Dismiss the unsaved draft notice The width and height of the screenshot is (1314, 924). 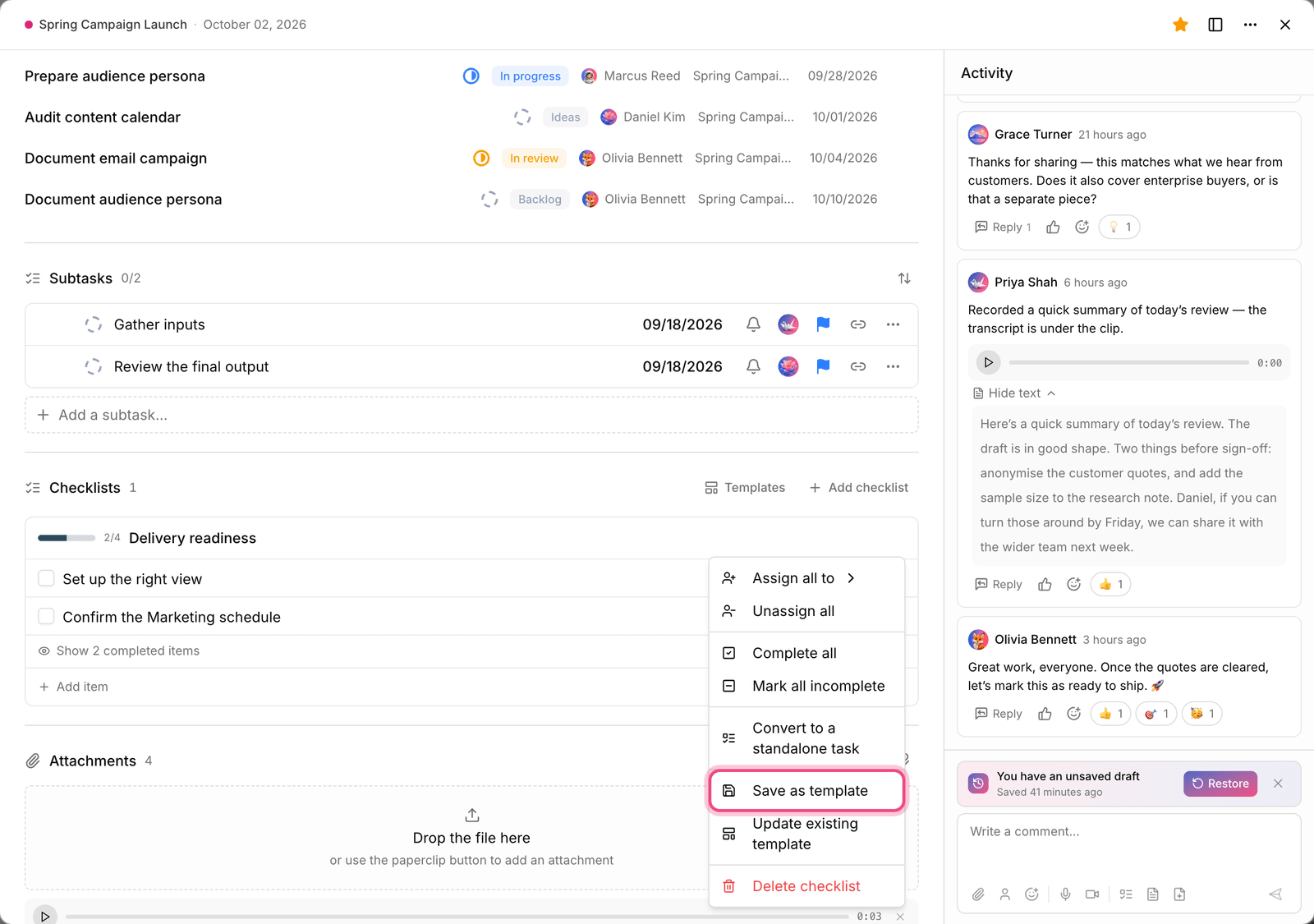tap(1278, 784)
